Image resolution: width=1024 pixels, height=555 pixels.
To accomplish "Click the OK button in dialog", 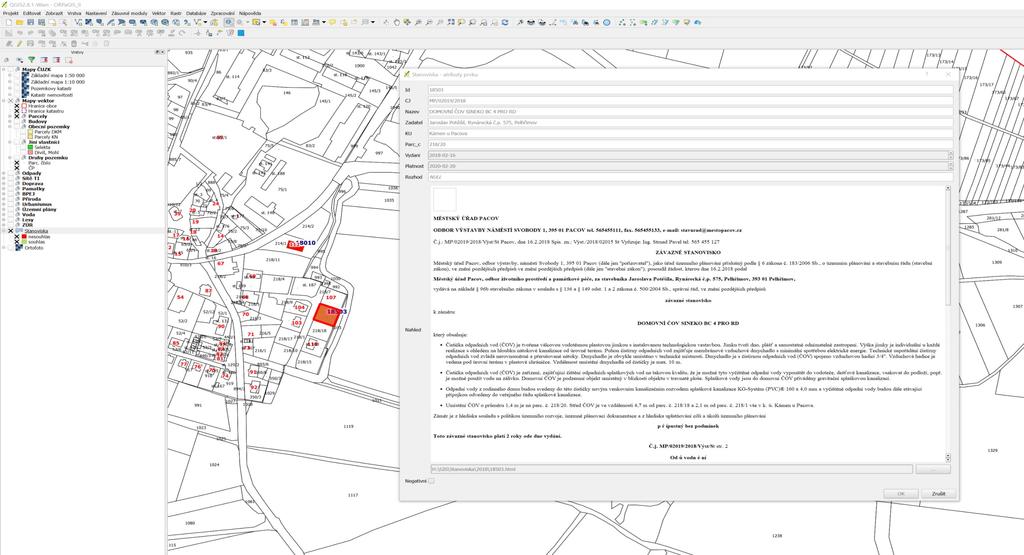I will (x=901, y=494).
